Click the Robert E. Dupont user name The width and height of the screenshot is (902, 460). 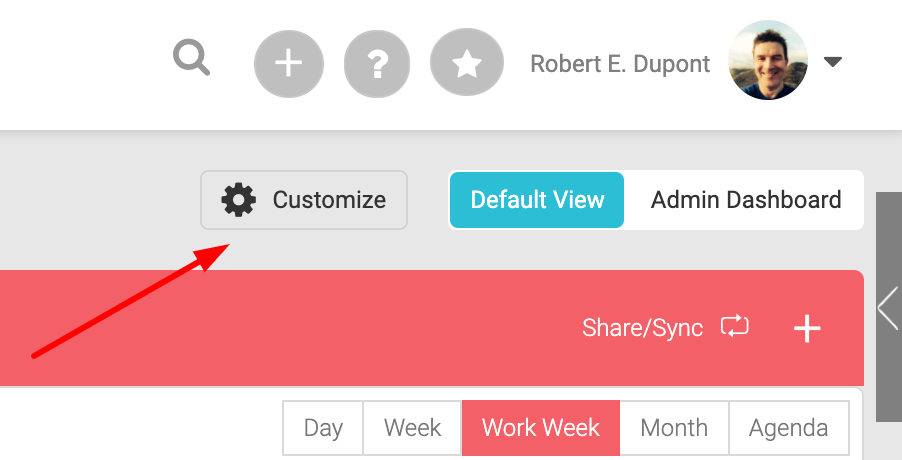pyautogui.click(x=620, y=64)
